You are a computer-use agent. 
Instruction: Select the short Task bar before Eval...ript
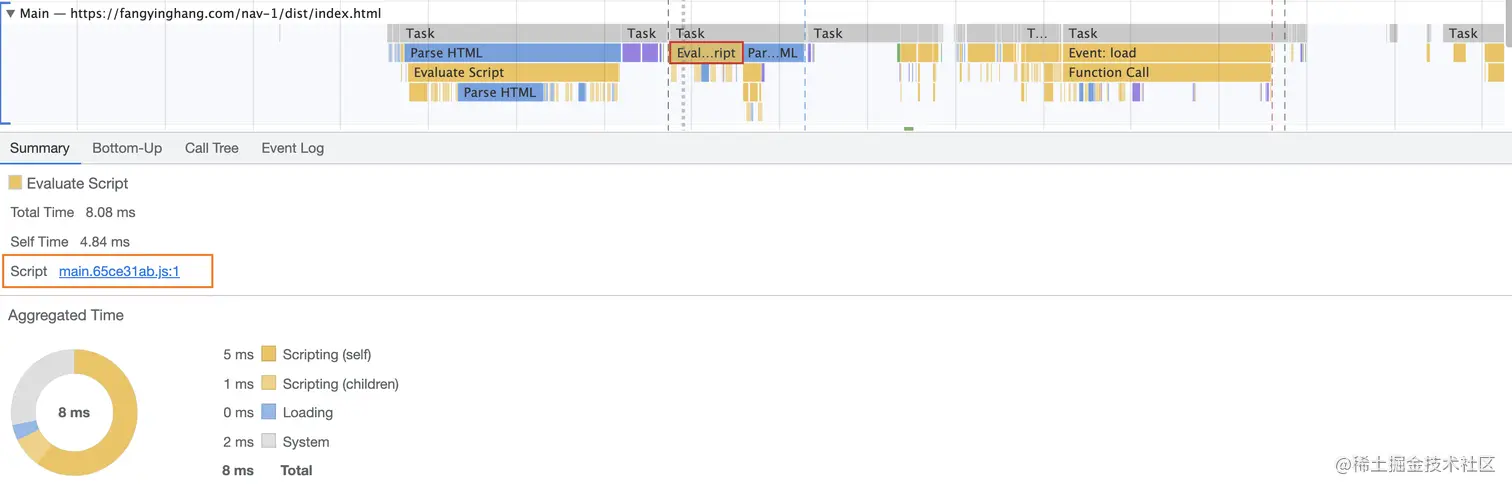642,33
